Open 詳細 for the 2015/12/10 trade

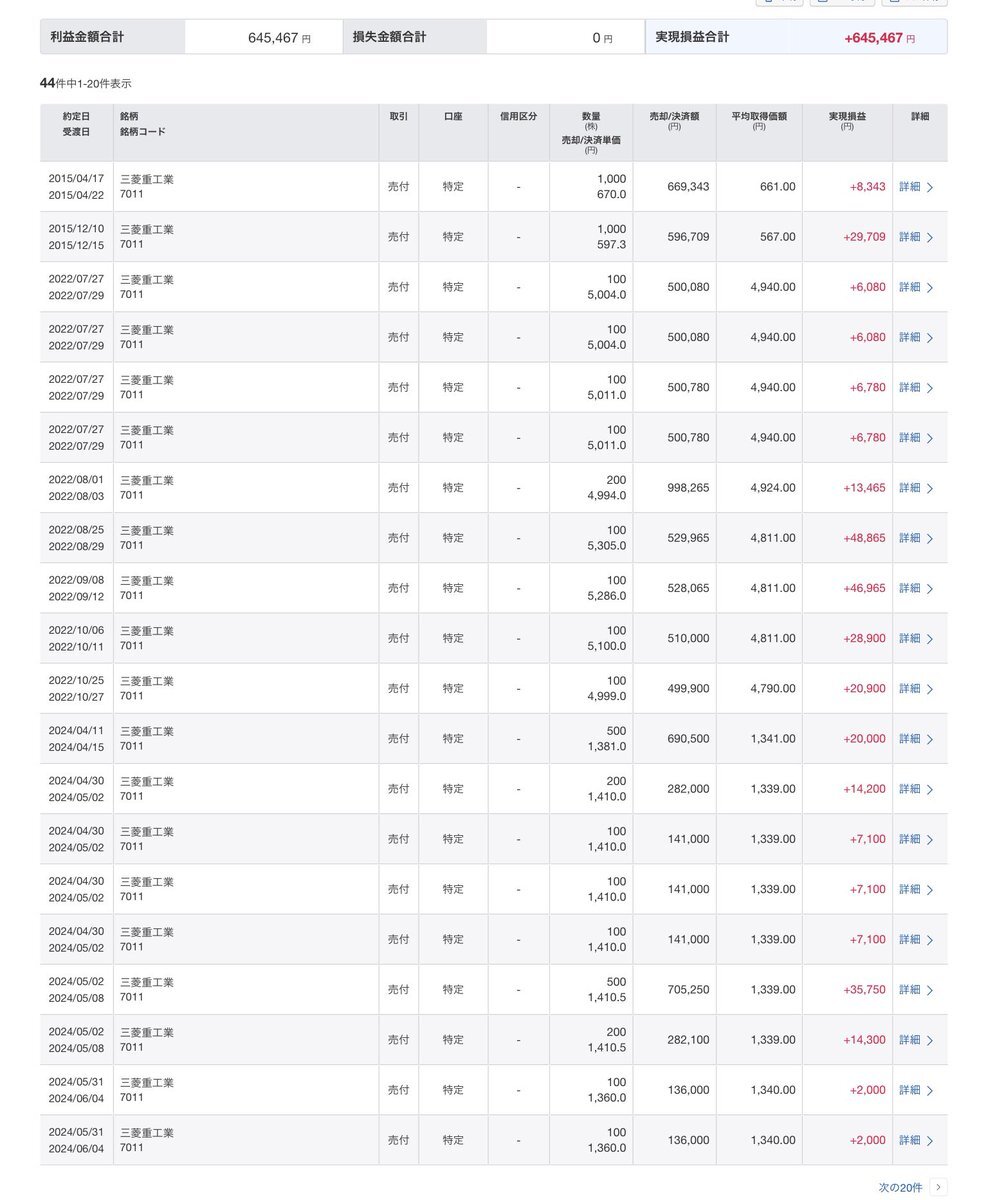[x=916, y=237]
